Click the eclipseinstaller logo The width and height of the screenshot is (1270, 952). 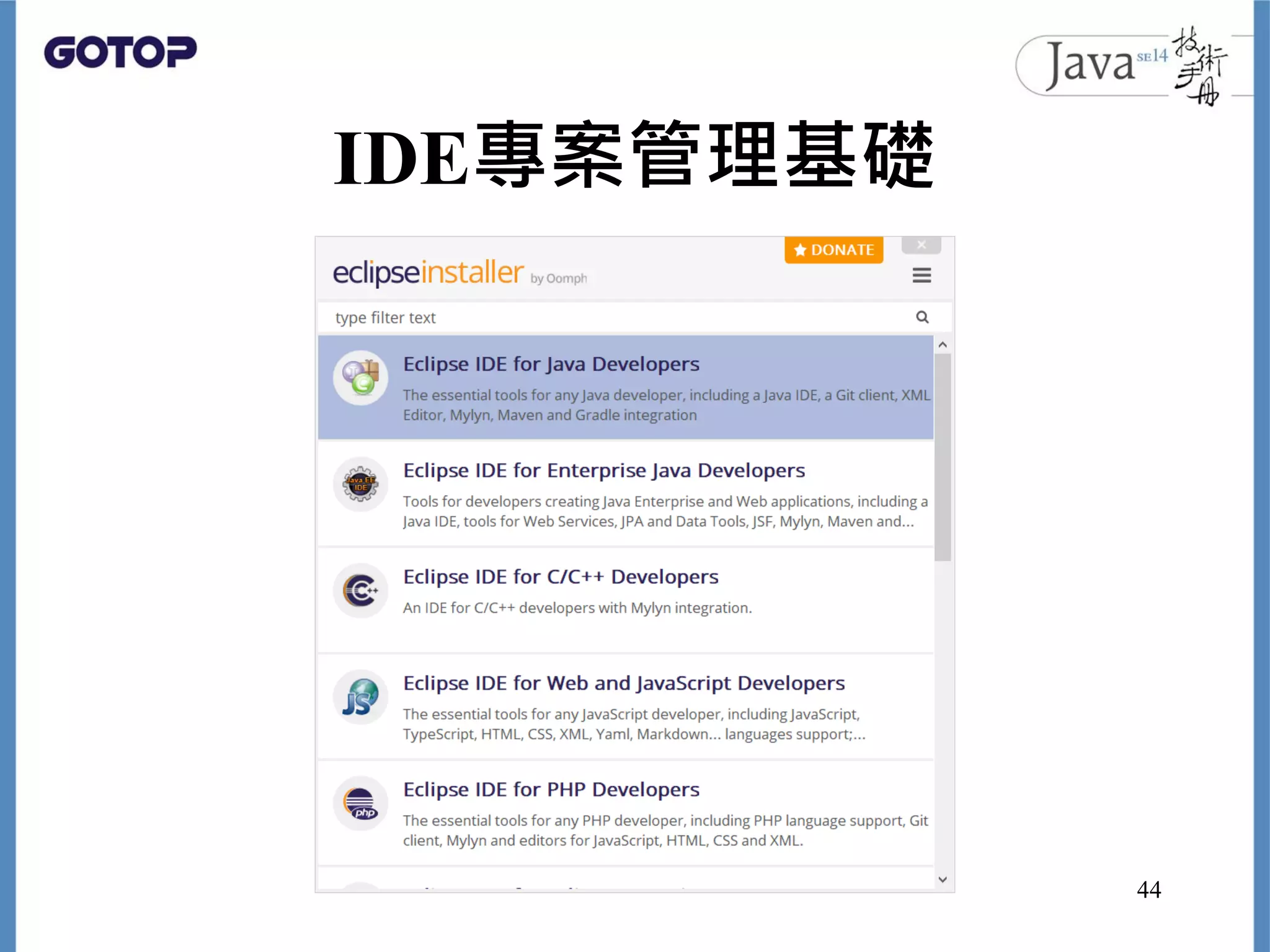point(428,273)
